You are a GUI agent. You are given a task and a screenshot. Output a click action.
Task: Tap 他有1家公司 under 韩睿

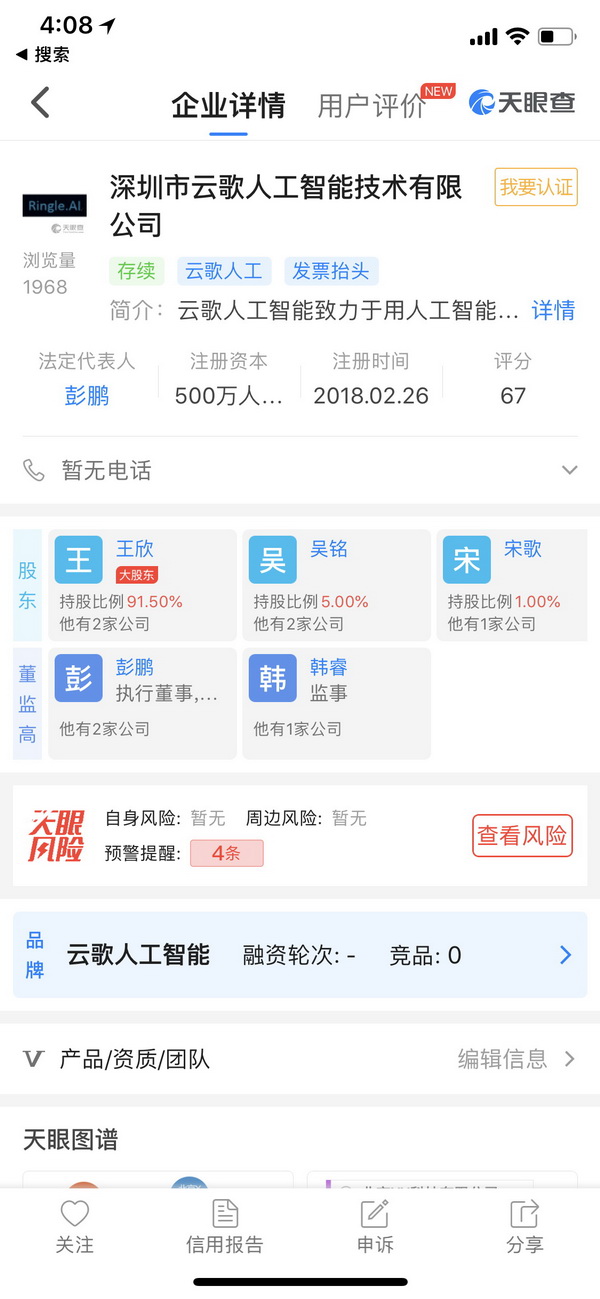(297, 729)
